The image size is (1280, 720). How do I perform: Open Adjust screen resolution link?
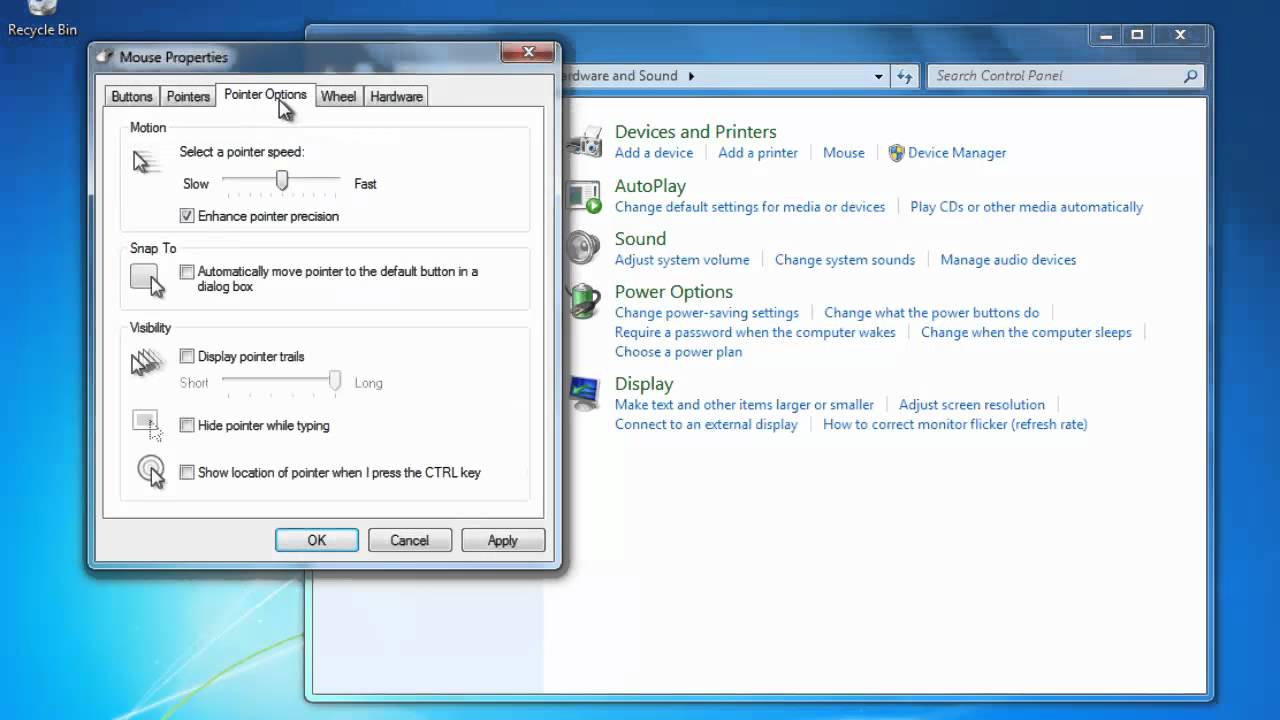972,405
